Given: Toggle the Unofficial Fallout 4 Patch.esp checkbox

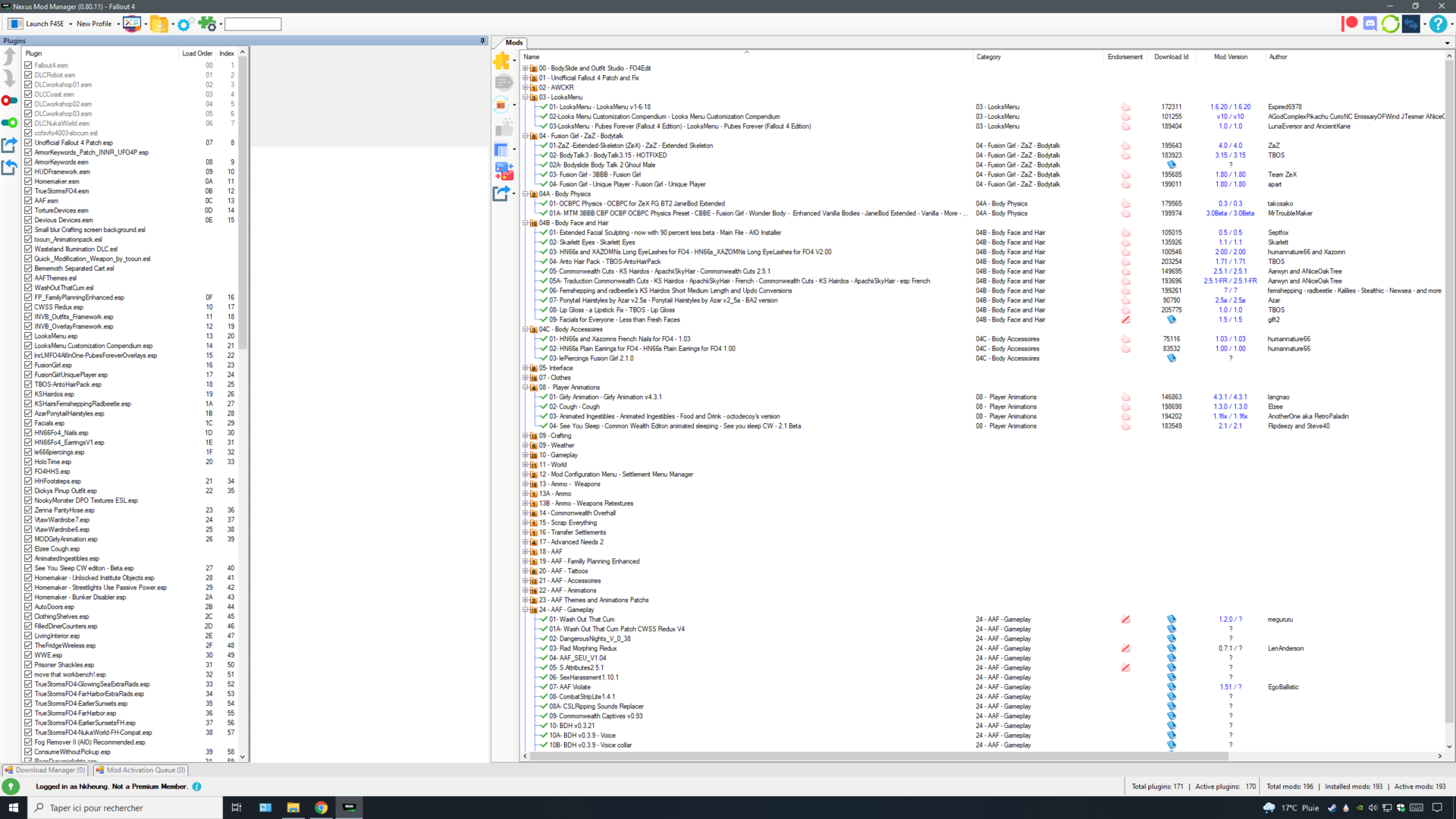Looking at the screenshot, I should click(x=28, y=143).
